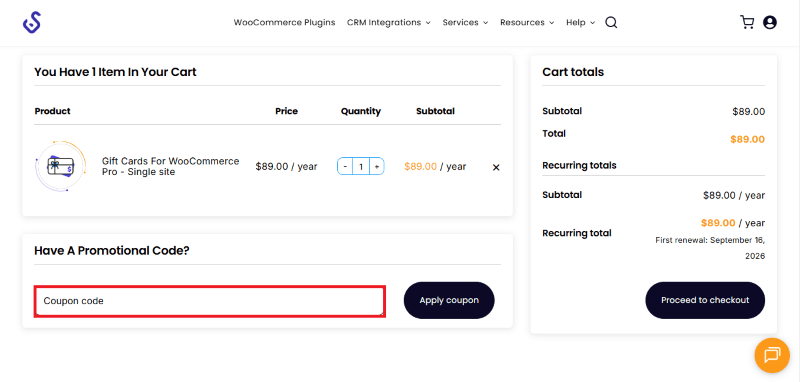Open the shopping cart icon
This screenshot has width=800, height=382.
[x=747, y=22]
